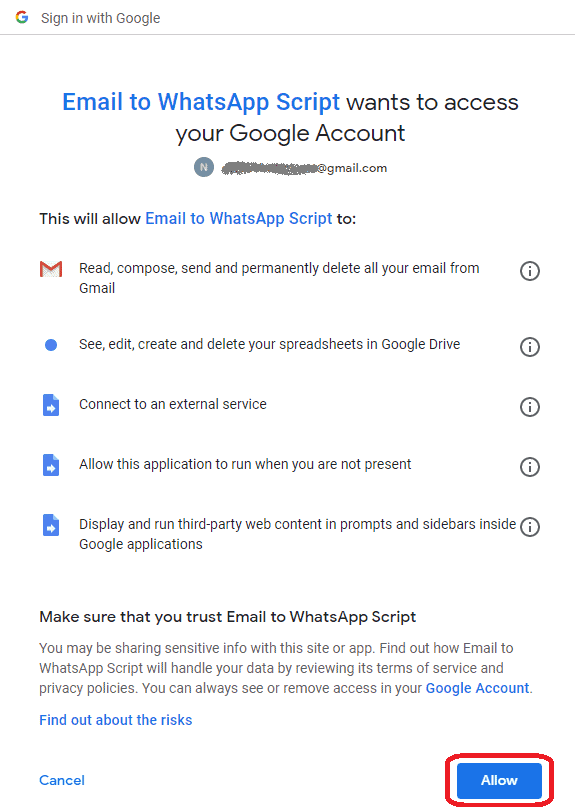Image resolution: width=575 pixels, height=809 pixels.
Task: Click script icon beside Display and run third-party
Action: click(x=51, y=525)
